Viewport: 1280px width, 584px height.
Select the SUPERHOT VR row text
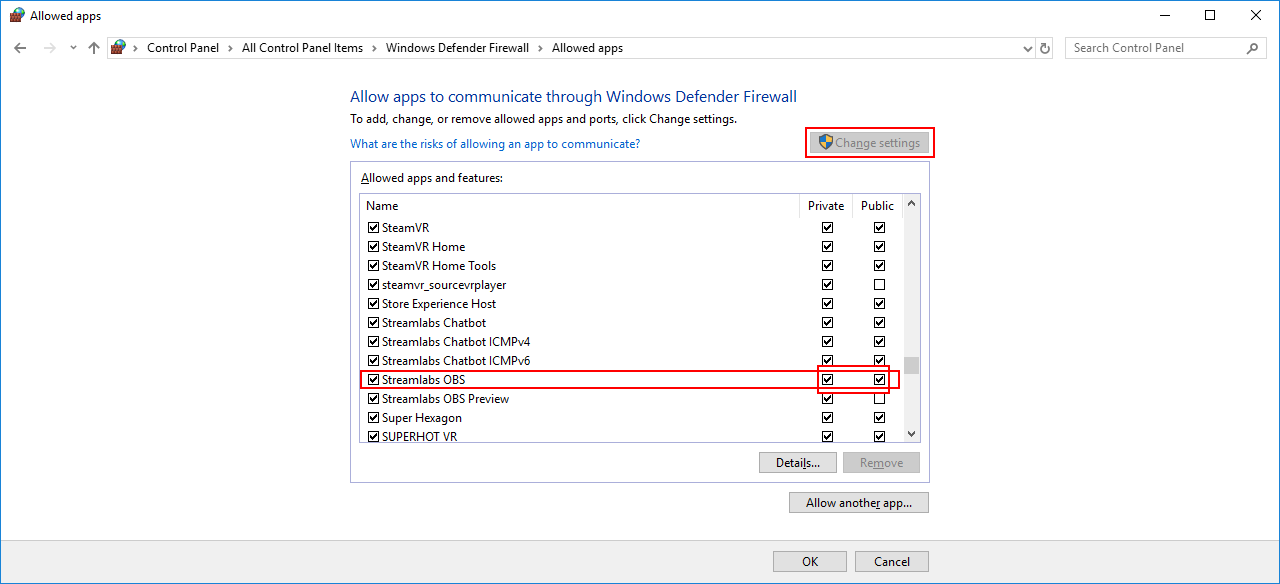pos(419,437)
